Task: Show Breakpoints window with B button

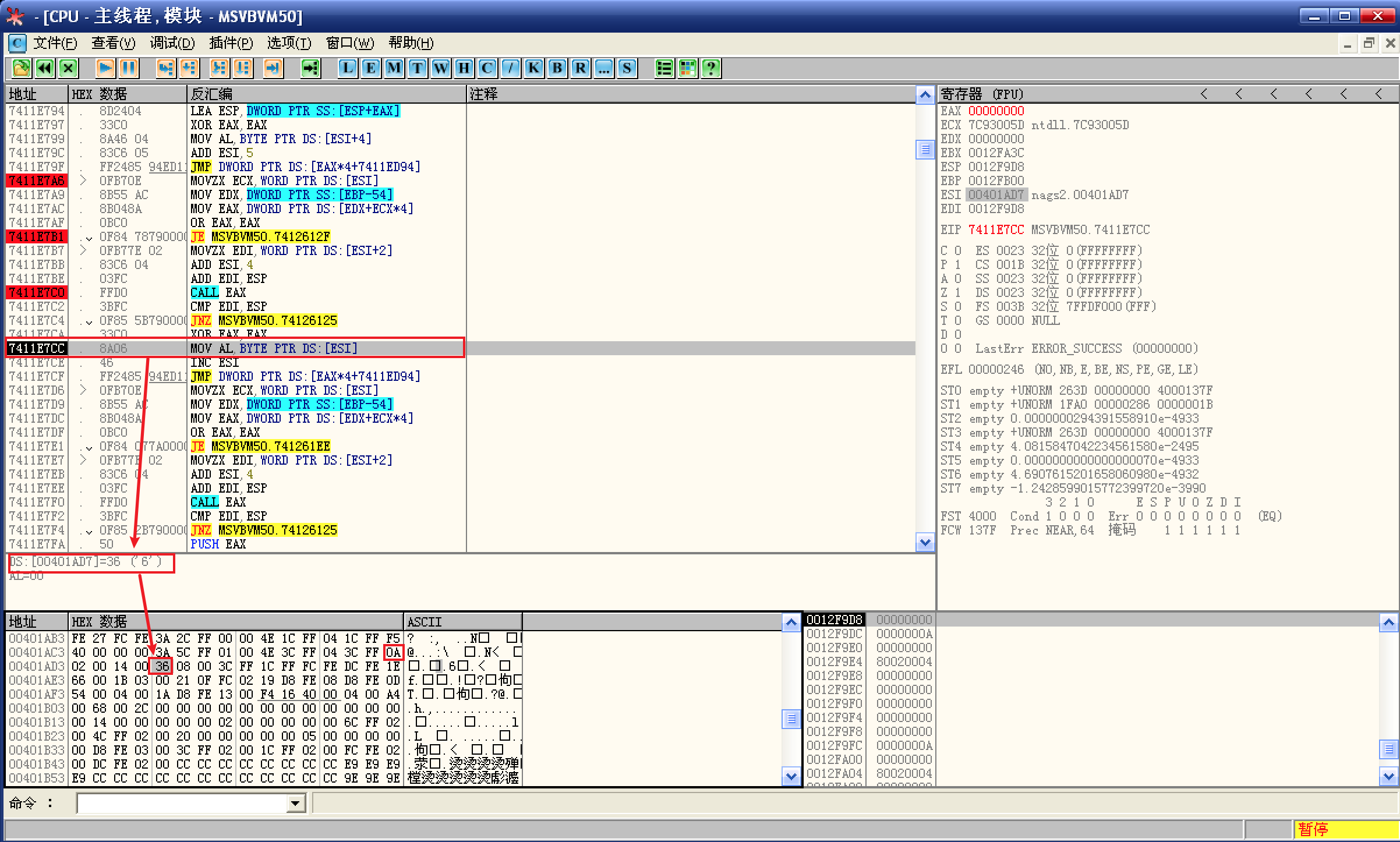Action: pos(557,68)
